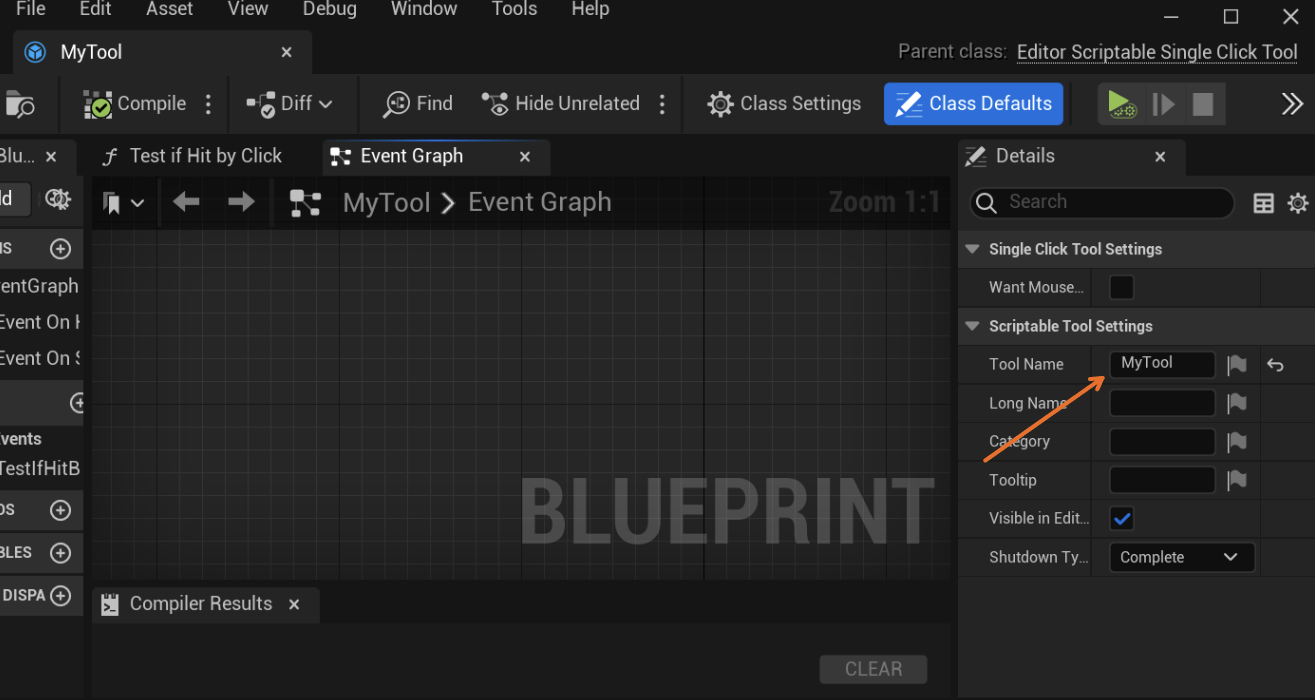Expand toolbar overflow double-chevron
The height and width of the screenshot is (700, 1315).
coord(1292,104)
